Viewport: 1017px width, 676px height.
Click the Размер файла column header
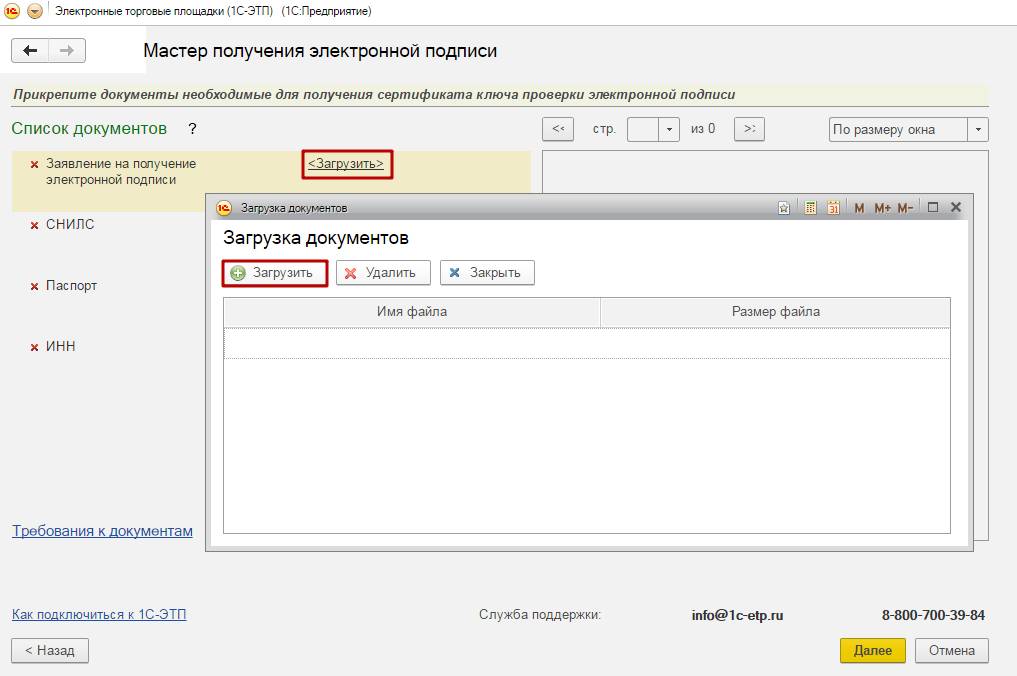(x=776, y=311)
